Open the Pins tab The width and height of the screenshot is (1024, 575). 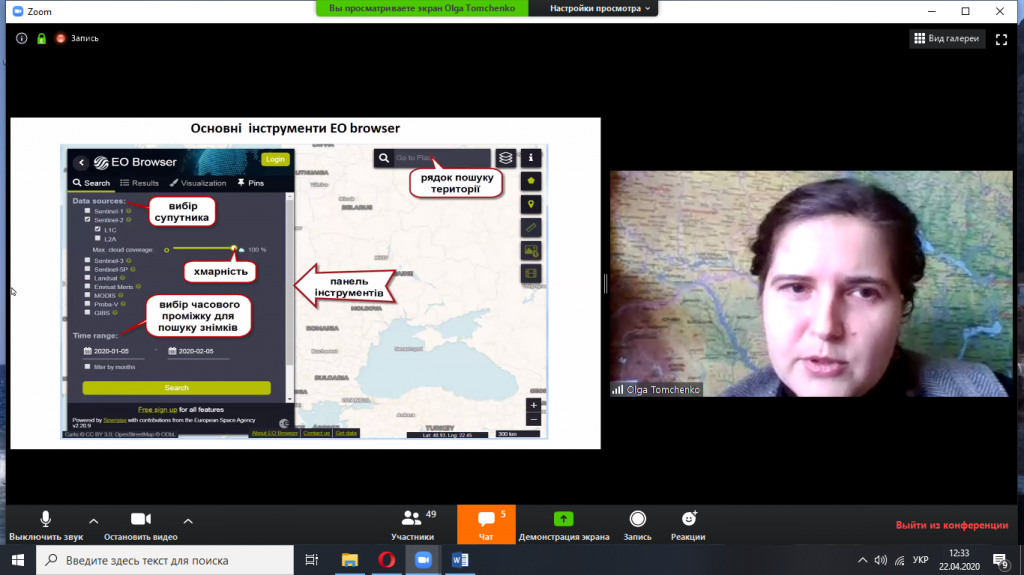pyautogui.click(x=251, y=183)
